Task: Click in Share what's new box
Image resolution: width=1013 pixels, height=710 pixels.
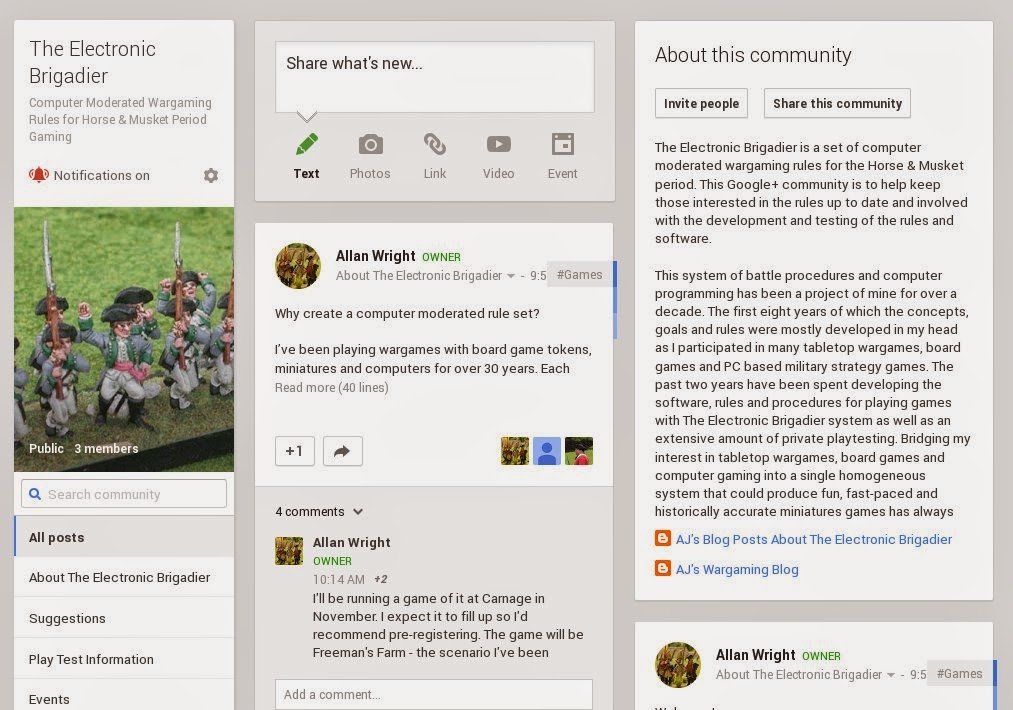Action: tap(435, 77)
